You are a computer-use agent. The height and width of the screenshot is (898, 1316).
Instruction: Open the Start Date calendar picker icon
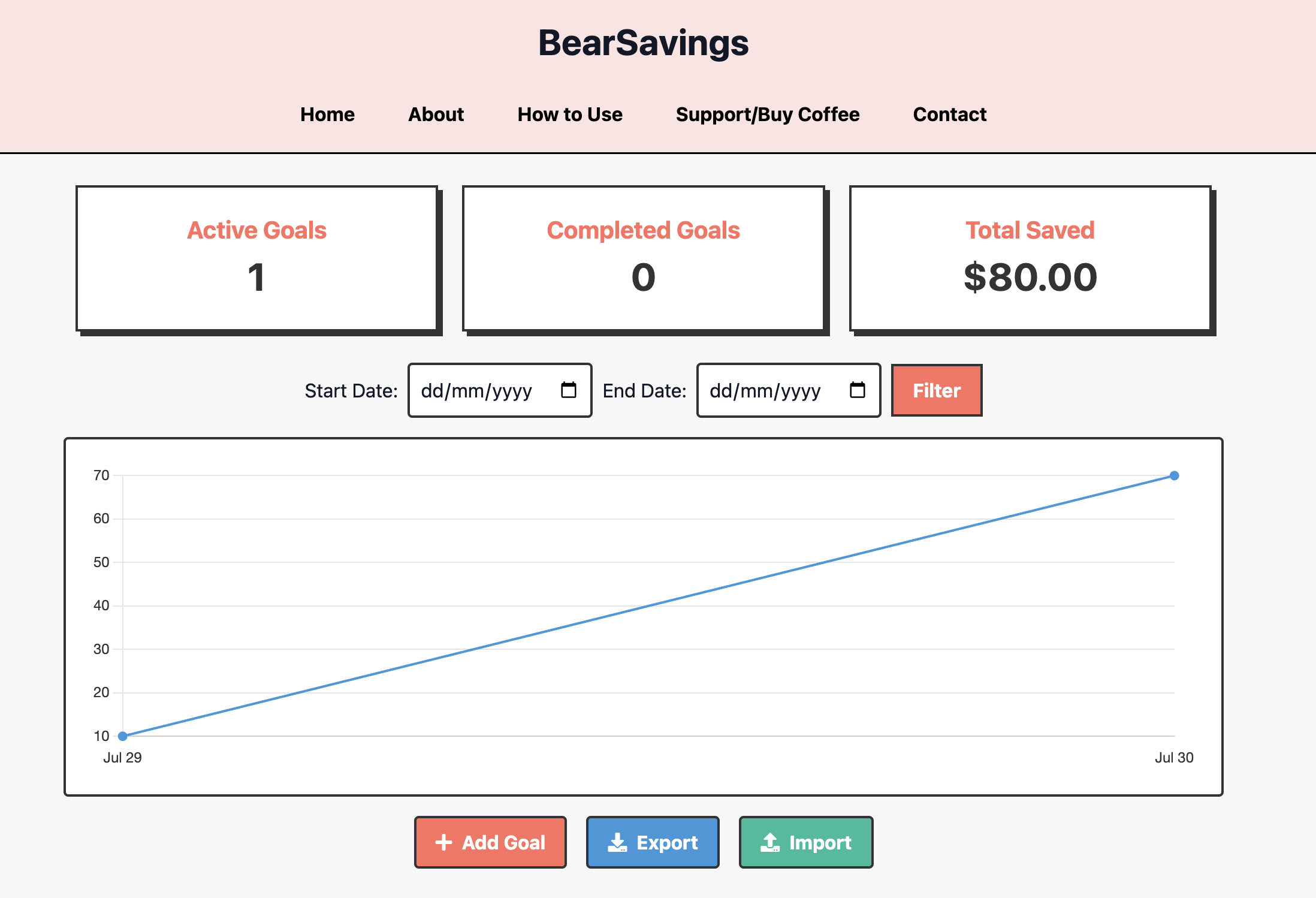568,390
